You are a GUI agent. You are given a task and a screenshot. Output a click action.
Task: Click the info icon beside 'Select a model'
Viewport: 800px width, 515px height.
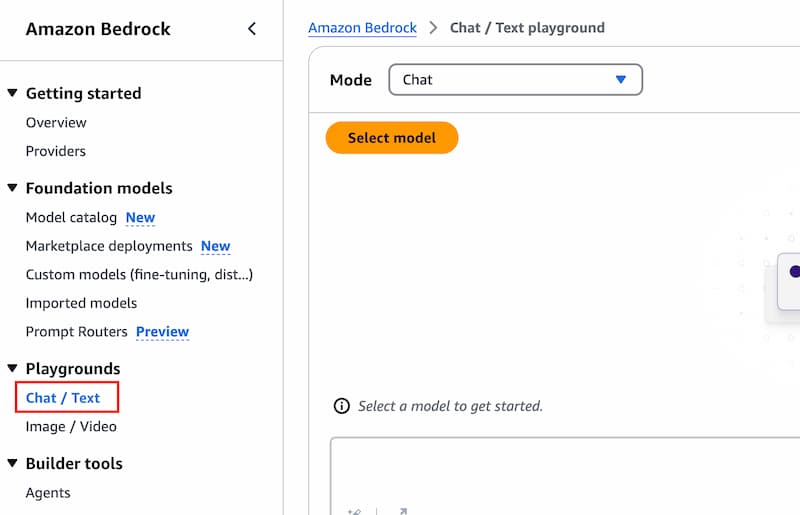[x=341, y=406]
